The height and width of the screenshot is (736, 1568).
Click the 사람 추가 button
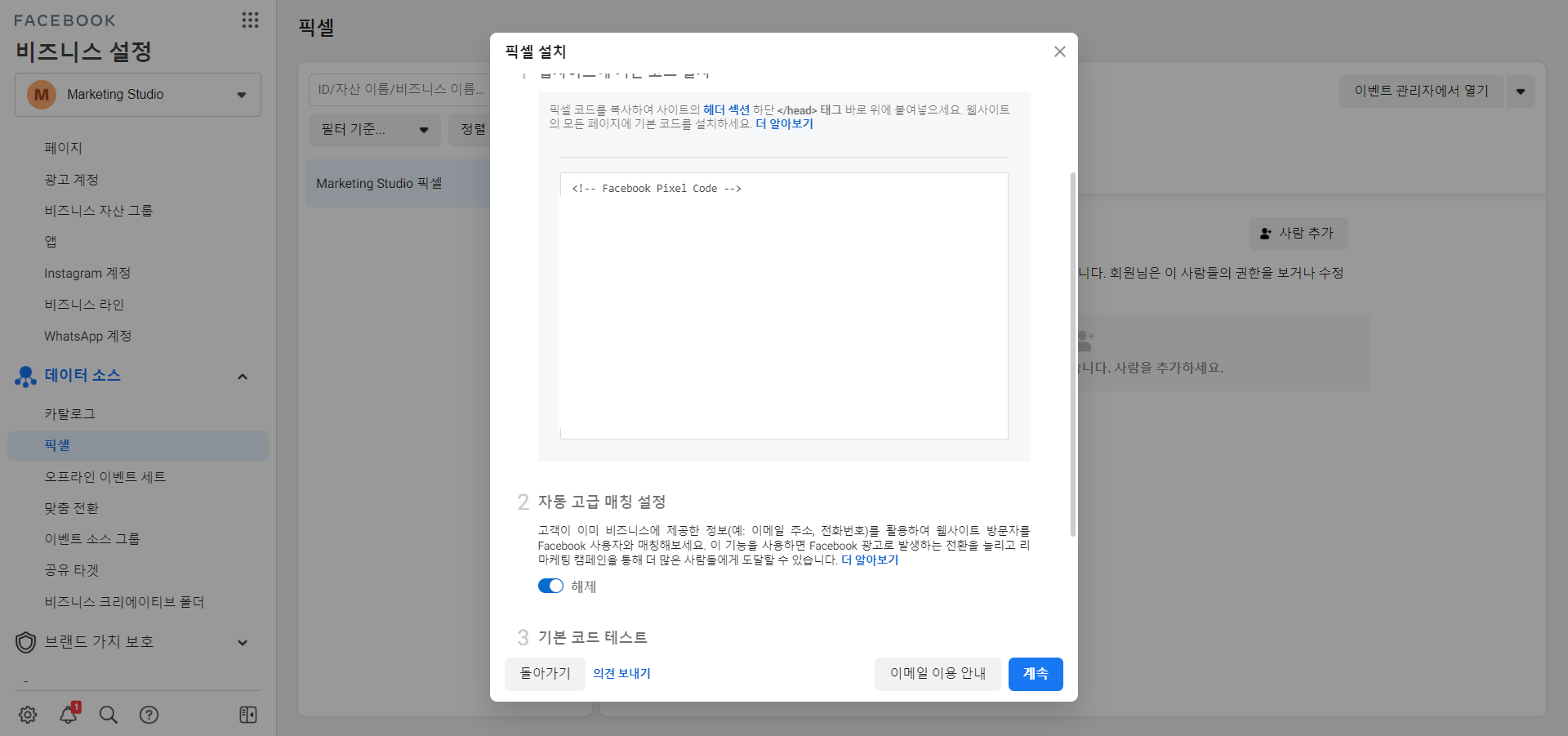click(x=1298, y=234)
